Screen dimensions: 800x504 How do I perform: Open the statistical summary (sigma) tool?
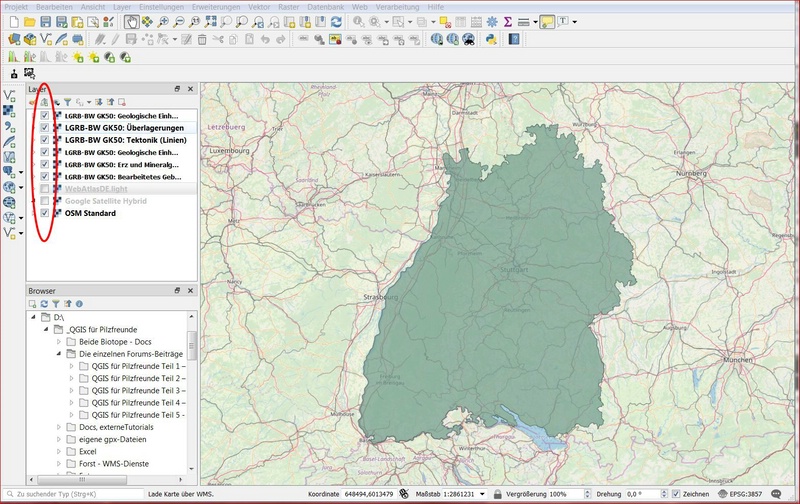pos(508,21)
